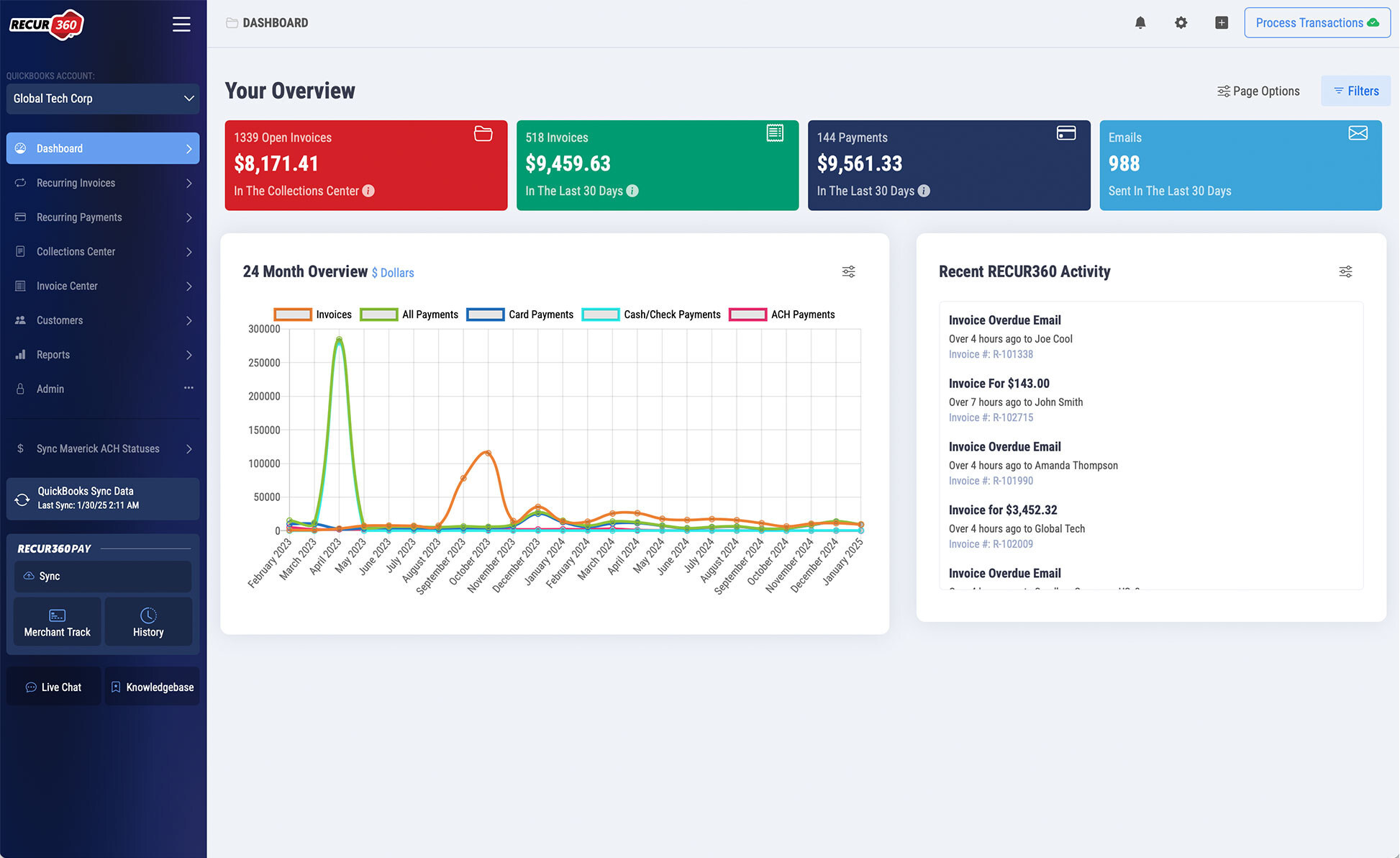1400x858 pixels.
Task: Click the Recurring Invoices cycle icon
Action: pyautogui.click(x=21, y=183)
